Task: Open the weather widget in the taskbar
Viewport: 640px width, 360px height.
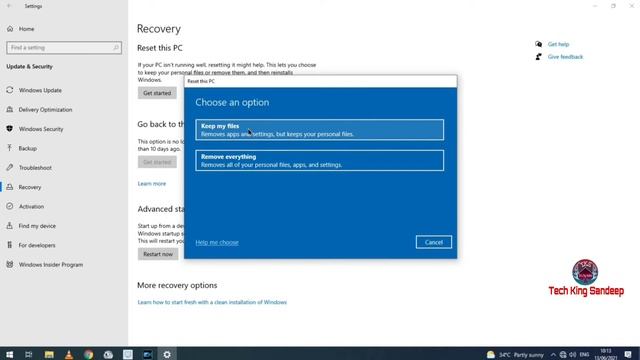Action: 515,355
